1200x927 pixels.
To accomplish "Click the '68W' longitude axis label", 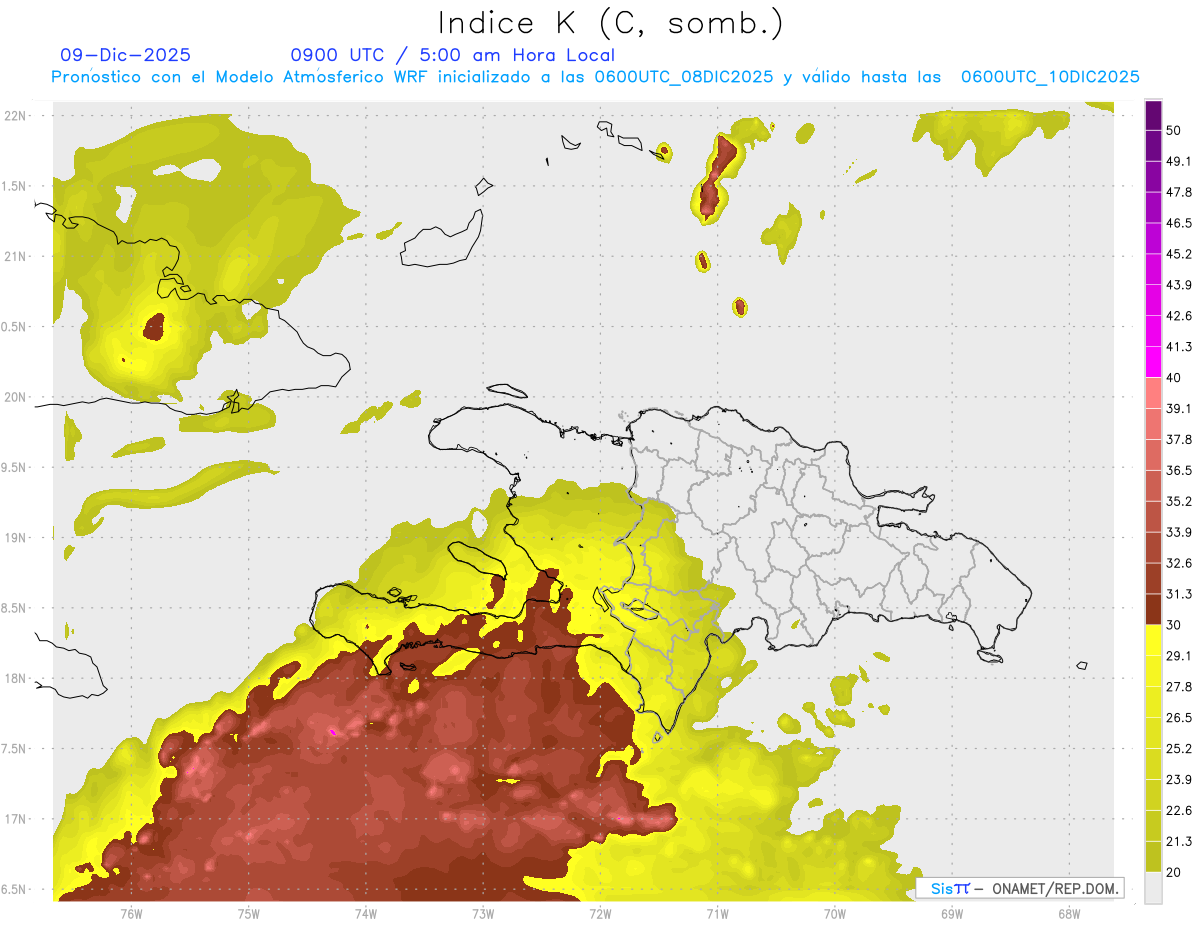I will click(x=1069, y=913).
